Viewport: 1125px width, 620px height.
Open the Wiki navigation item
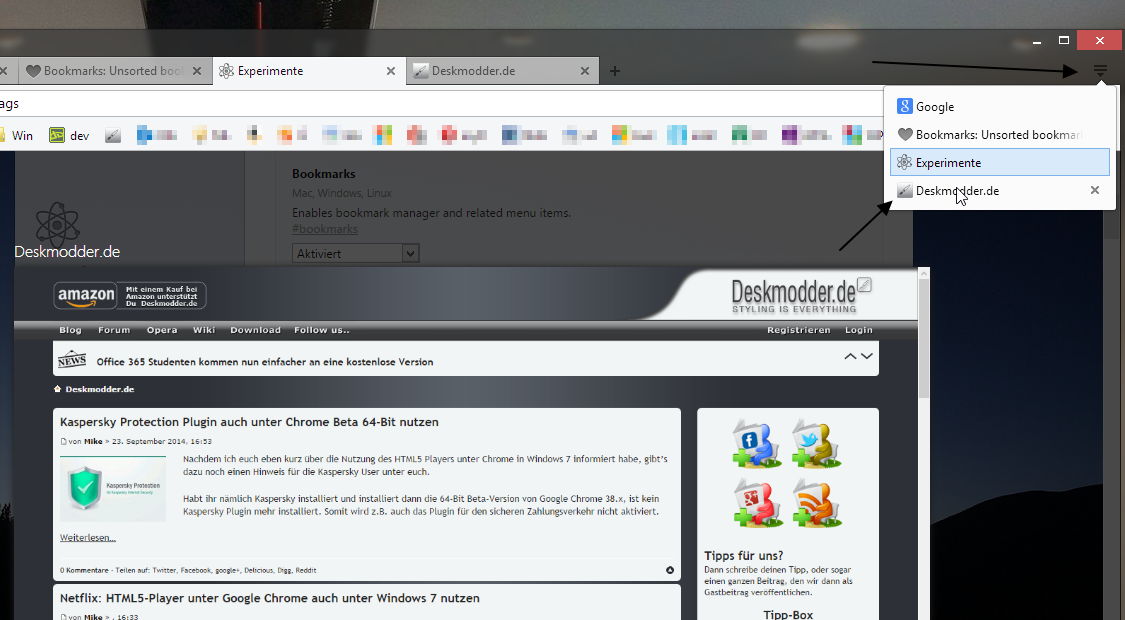coord(204,330)
